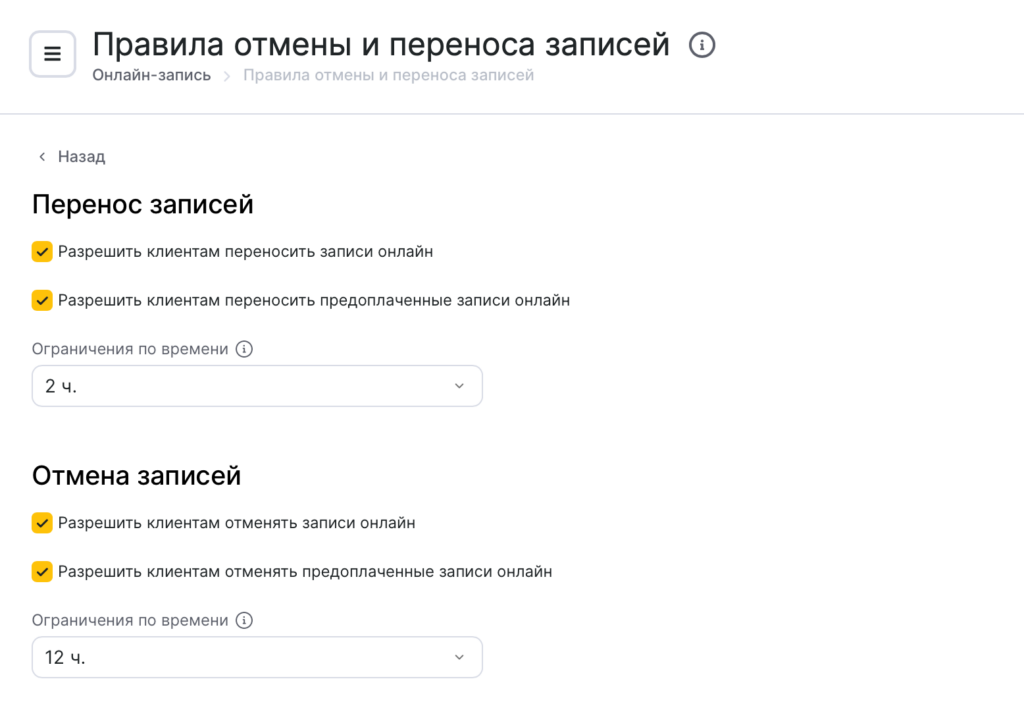Click the Перенос записей section heading
Screen dimensions: 1024x702
pos(143,205)
